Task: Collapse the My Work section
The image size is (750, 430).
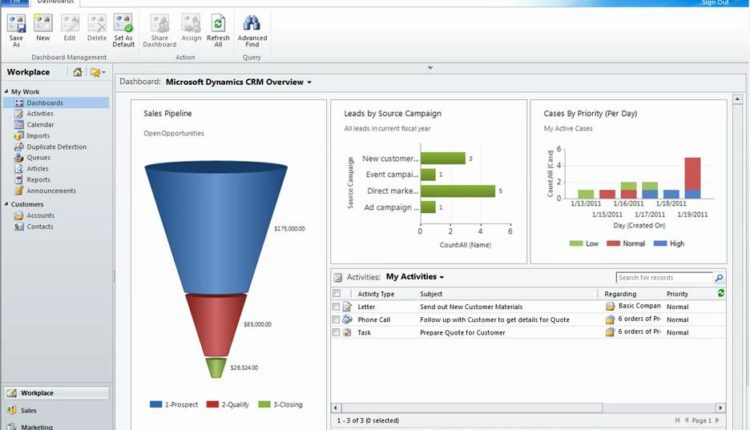Action: click(6, 92)
